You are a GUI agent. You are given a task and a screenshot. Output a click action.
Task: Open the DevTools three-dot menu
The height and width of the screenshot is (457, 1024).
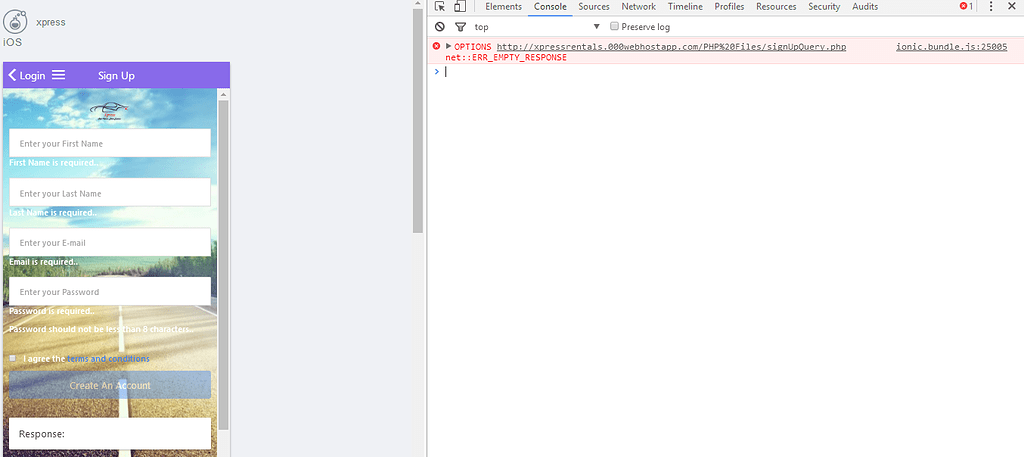click(991, 7)
